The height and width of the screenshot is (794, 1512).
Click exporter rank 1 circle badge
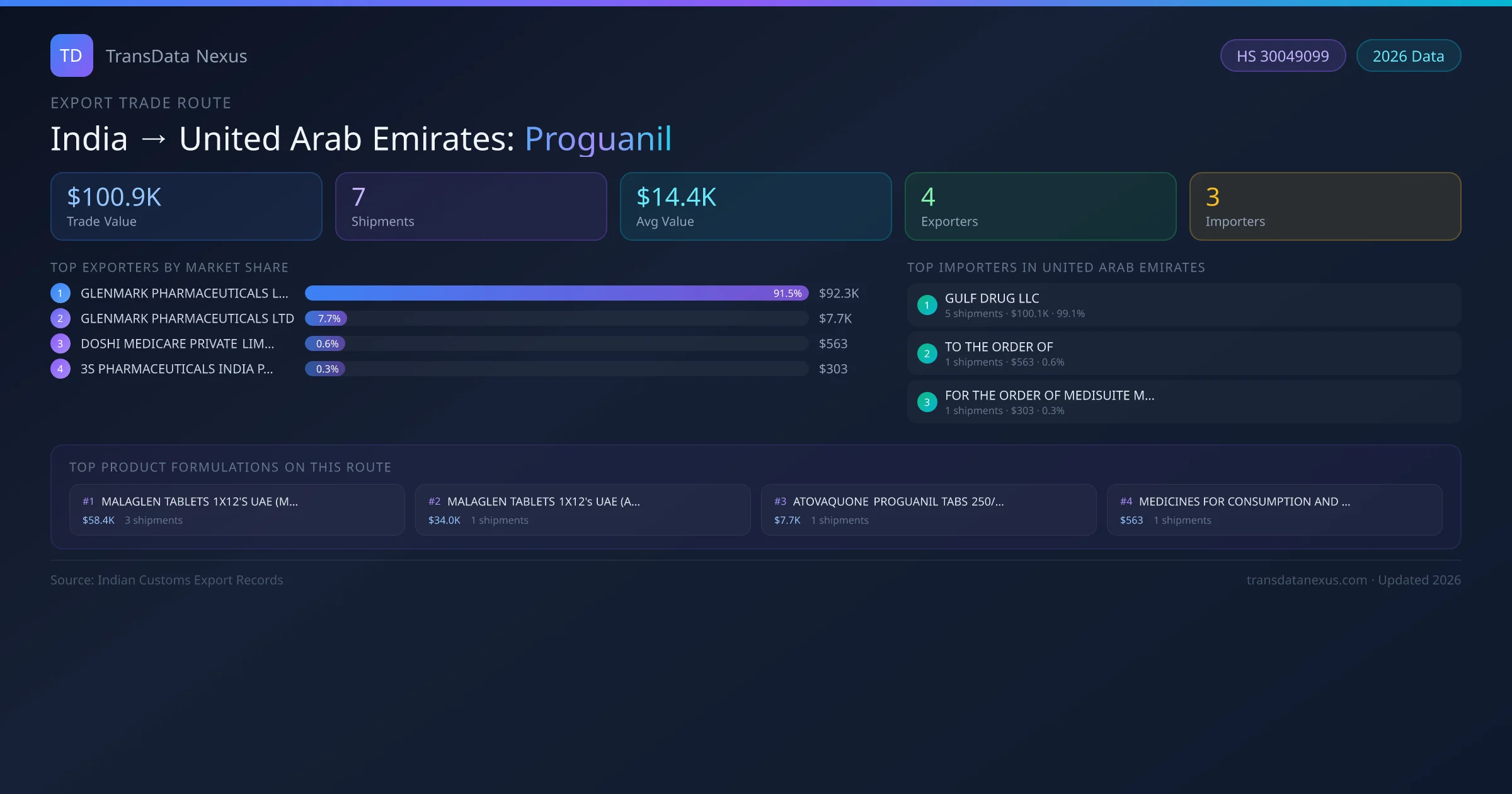(60, 293)
